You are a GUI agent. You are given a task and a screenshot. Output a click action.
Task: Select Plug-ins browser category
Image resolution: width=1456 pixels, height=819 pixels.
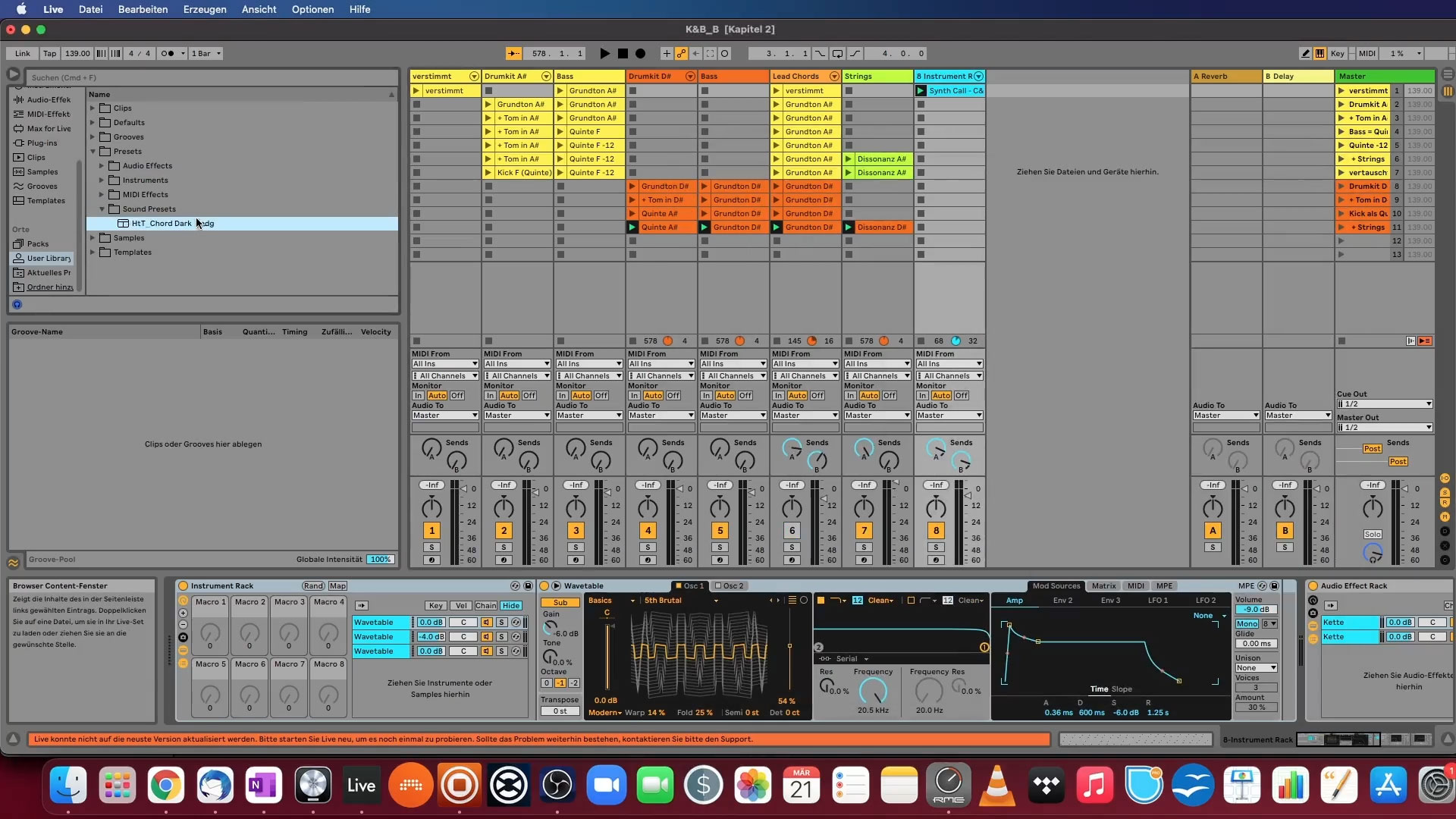(36, 143)
